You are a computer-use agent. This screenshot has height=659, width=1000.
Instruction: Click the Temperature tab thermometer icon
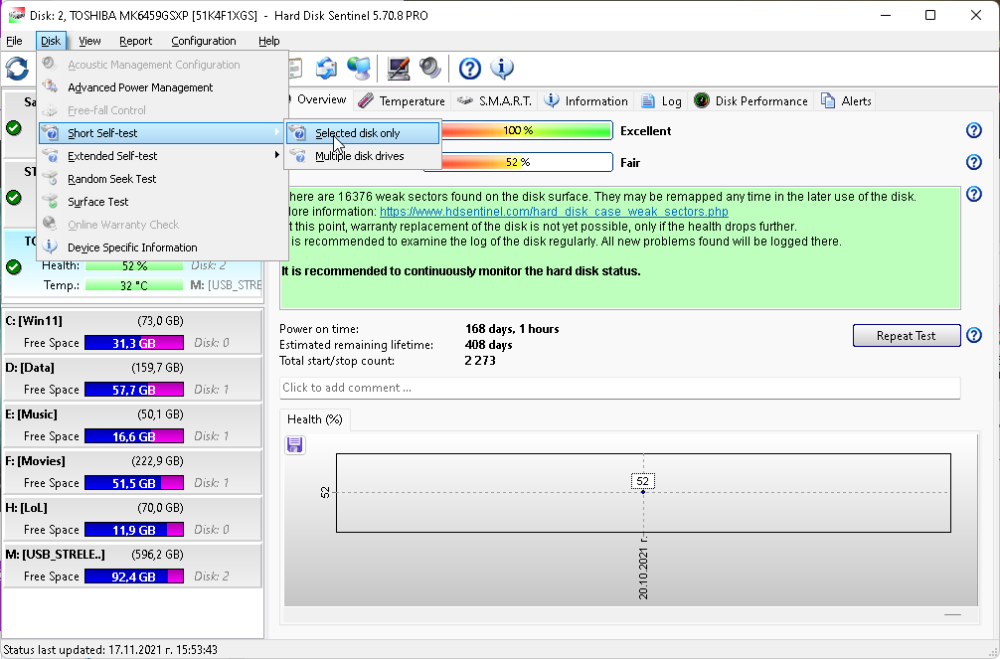click(366, 101)
